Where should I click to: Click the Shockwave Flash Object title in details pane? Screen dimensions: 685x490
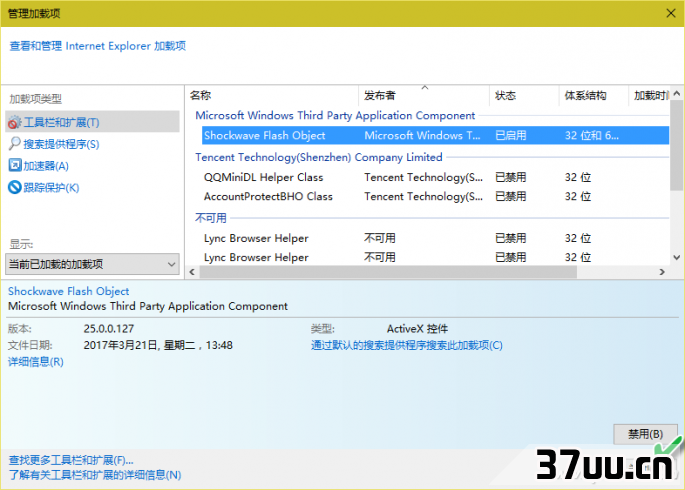click(x=69, y=291)
